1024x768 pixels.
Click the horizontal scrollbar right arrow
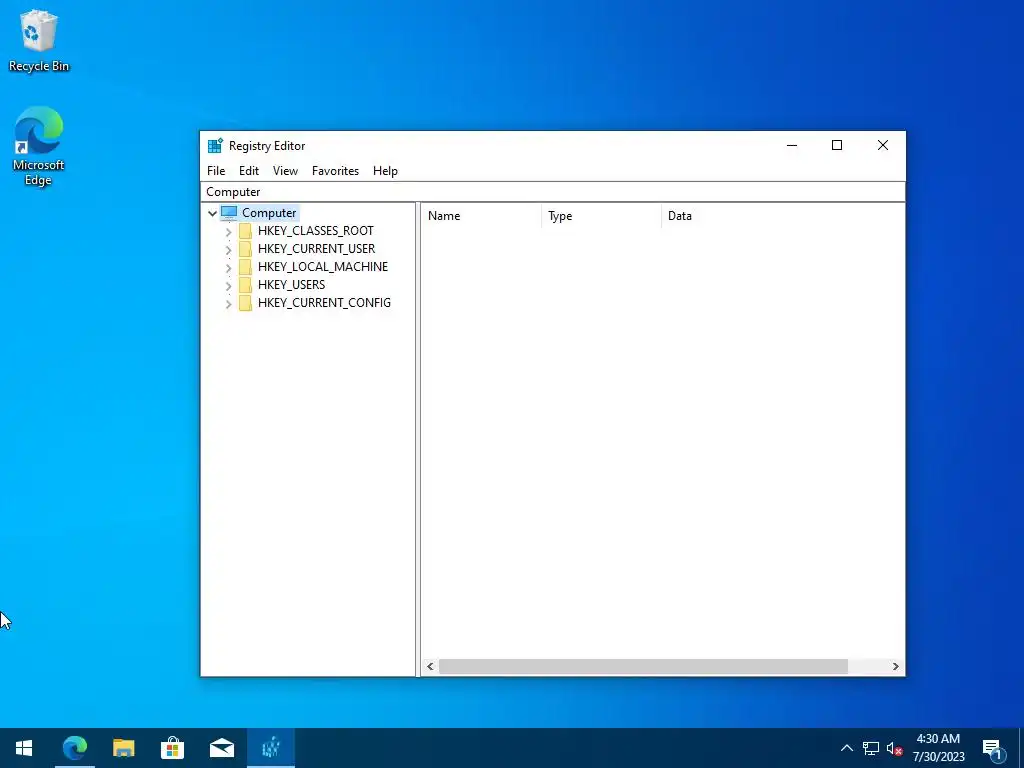895,667
